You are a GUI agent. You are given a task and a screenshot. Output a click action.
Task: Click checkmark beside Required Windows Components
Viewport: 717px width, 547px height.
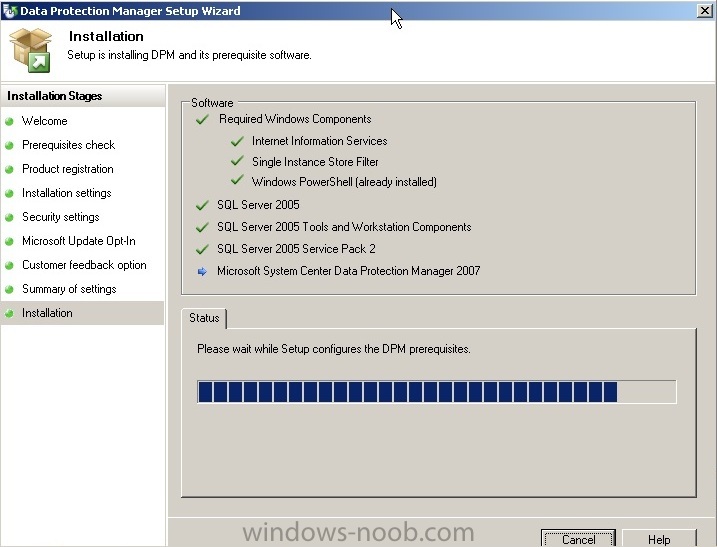coord(202,119)
